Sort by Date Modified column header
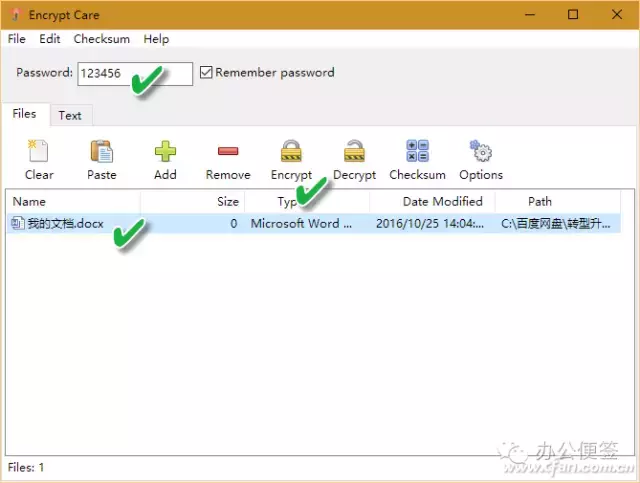640x483 pixels. [432, 201]
